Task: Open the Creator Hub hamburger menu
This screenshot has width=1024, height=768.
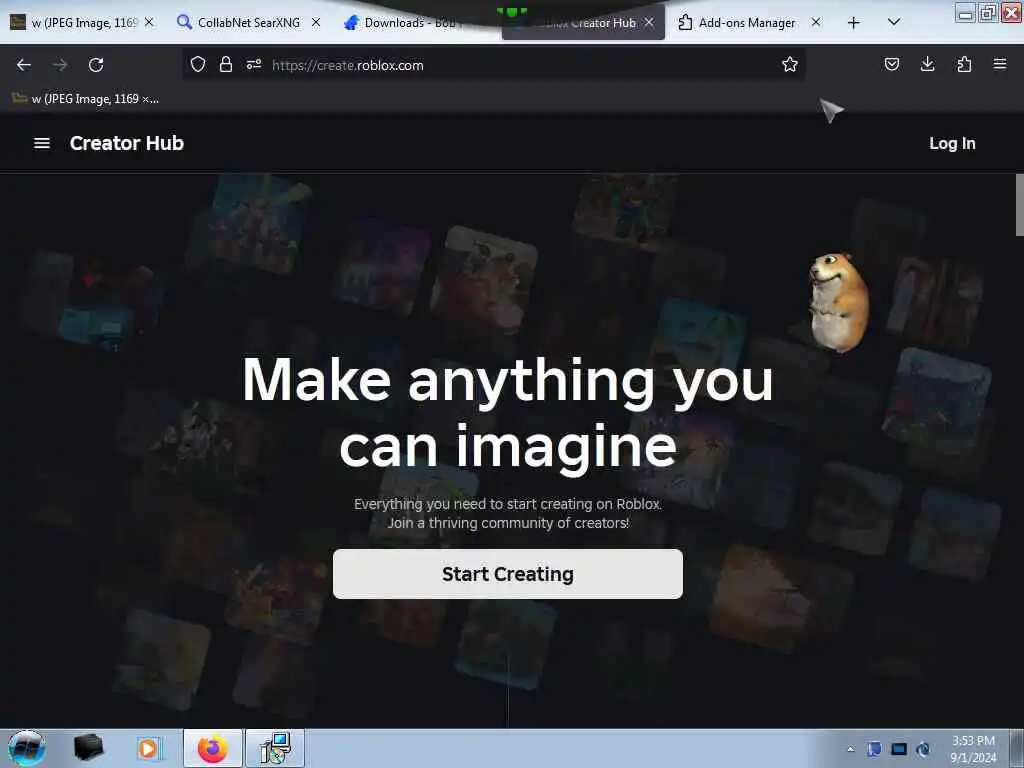Action: click(x=42, y=143)
